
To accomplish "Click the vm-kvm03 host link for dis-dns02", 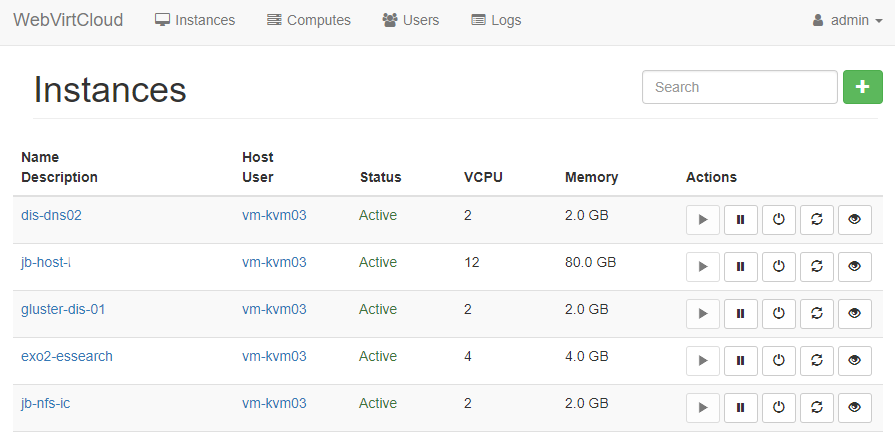I will [x=274, y=215].
